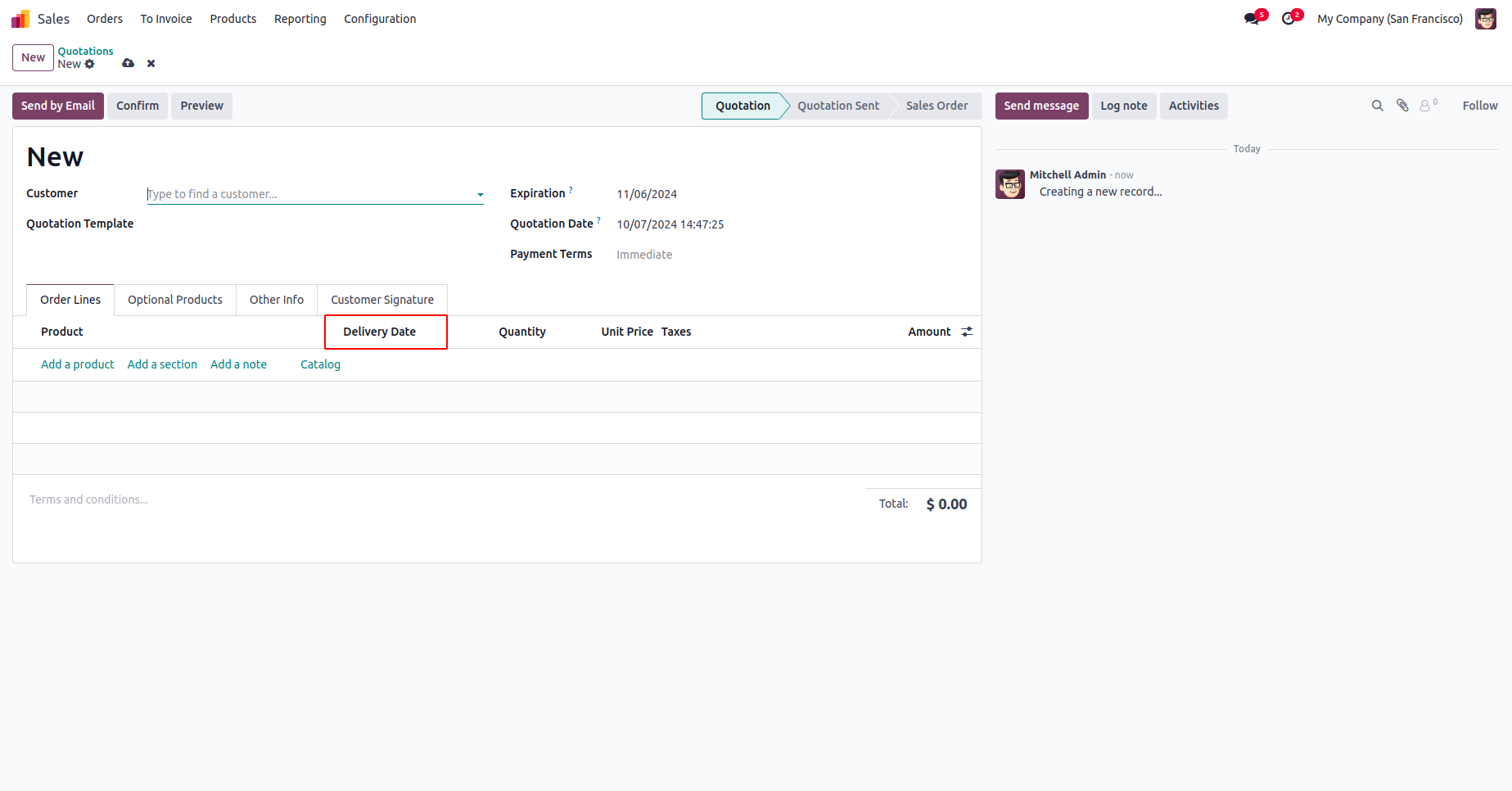Open the discuss messages icon

[1252, 19]
